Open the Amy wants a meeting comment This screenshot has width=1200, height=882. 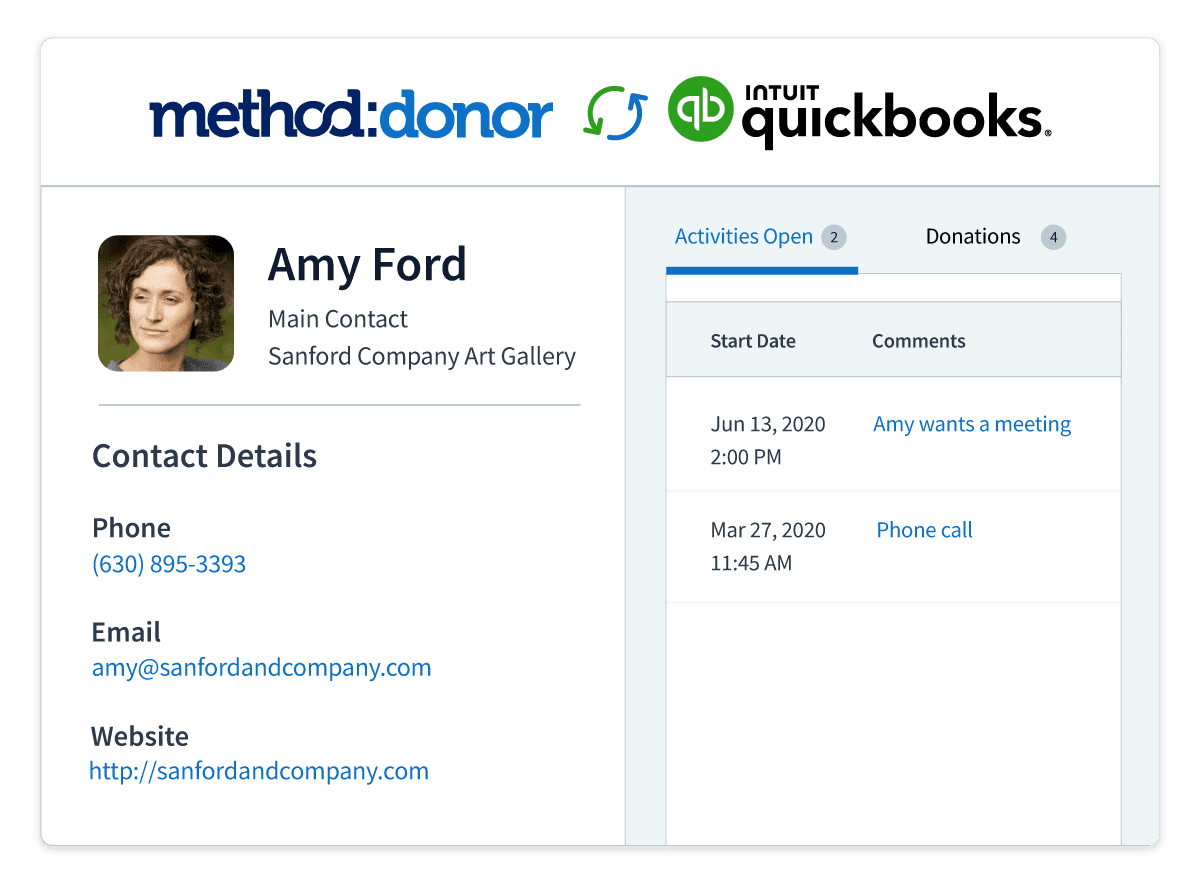click(x=972, y=424)
